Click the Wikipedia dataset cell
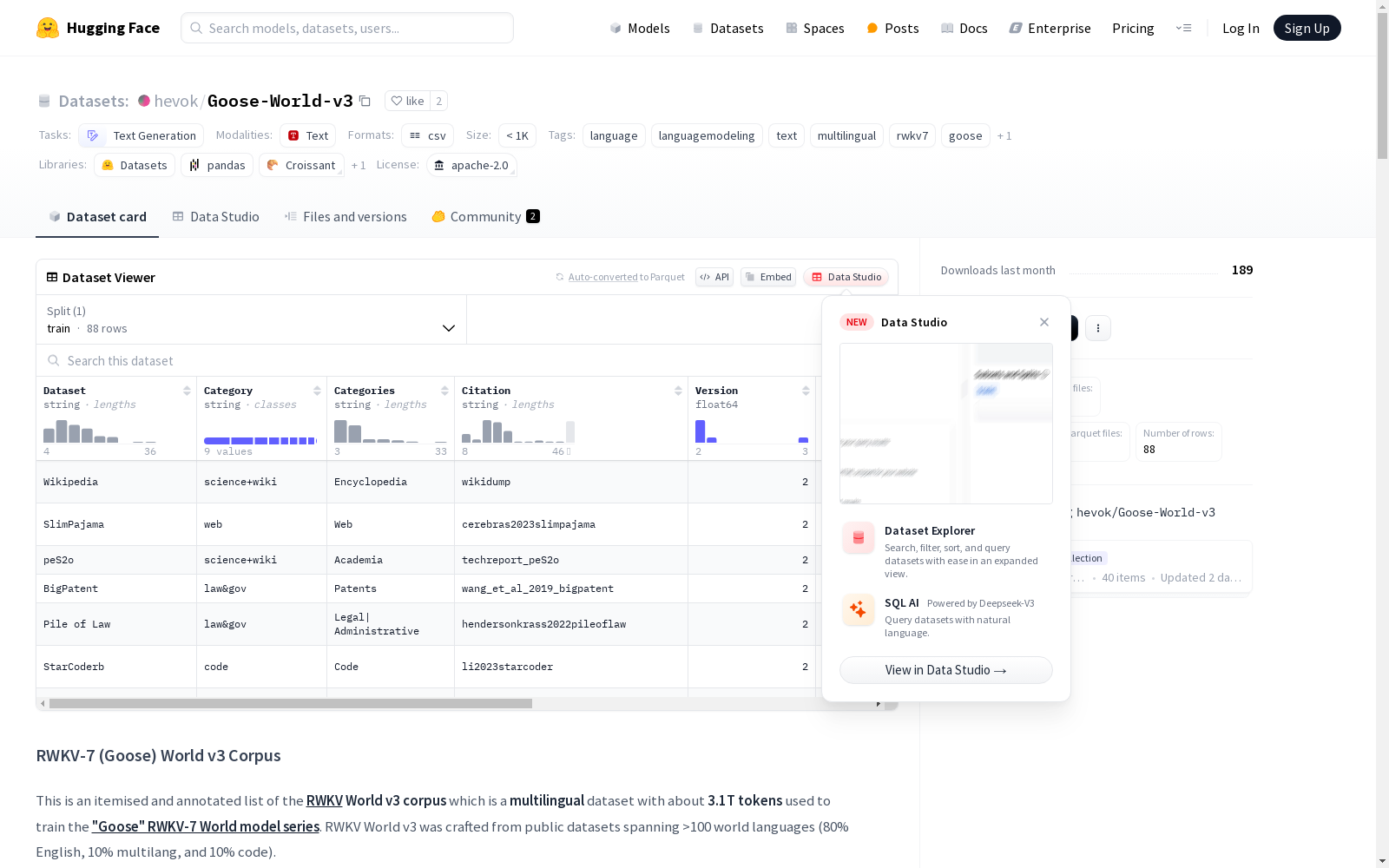The height and width of the screenshot is (868, 1389). (x=116, y=482)
